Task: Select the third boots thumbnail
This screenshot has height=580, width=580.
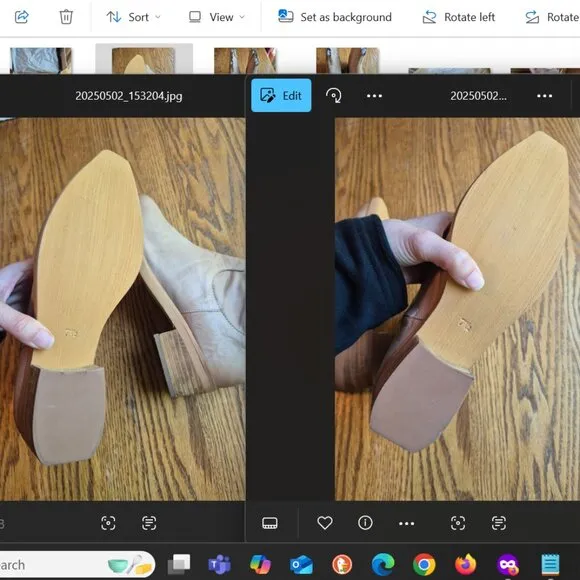Action: tap(245, 61)
